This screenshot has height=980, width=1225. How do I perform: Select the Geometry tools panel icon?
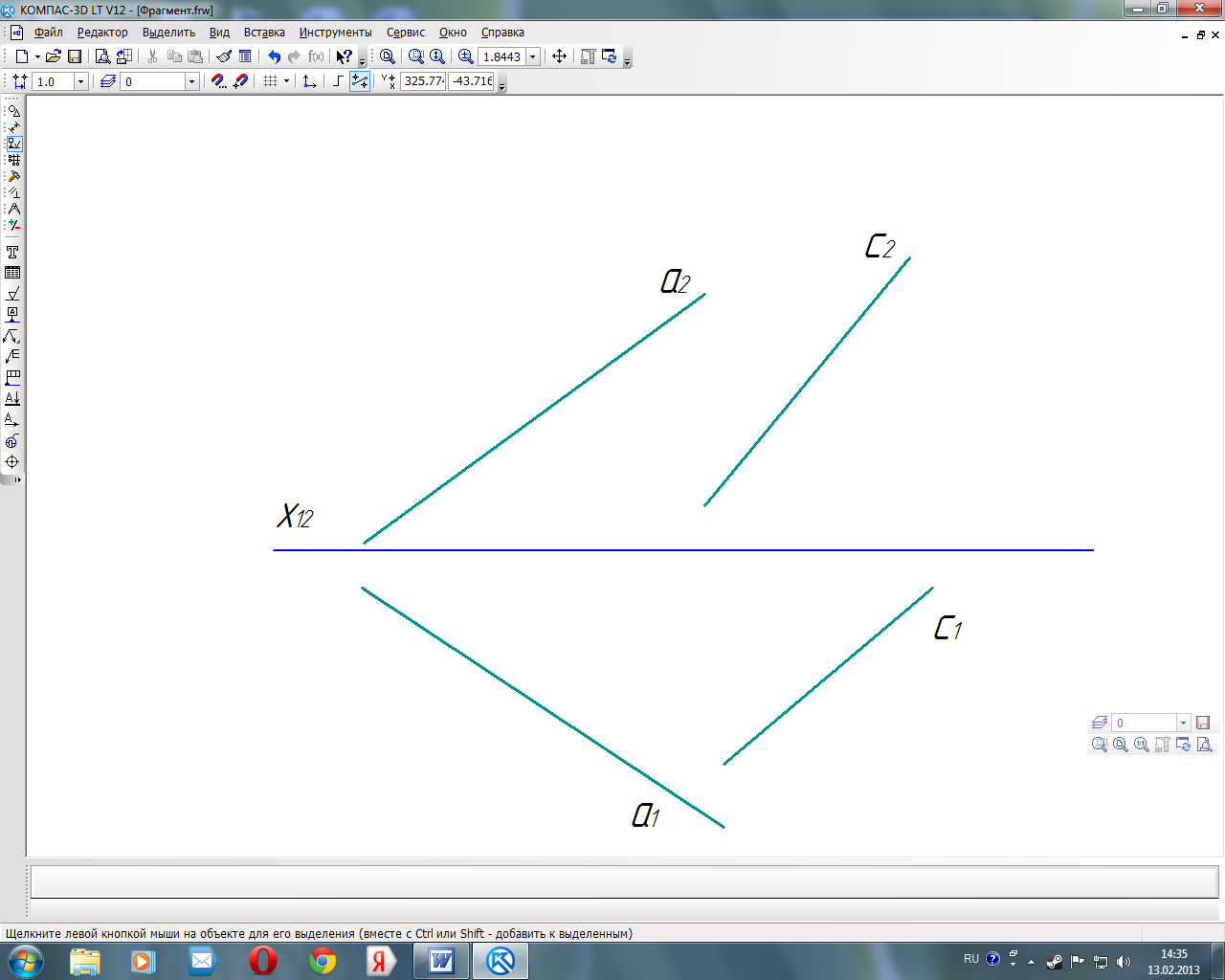(13, 111)
